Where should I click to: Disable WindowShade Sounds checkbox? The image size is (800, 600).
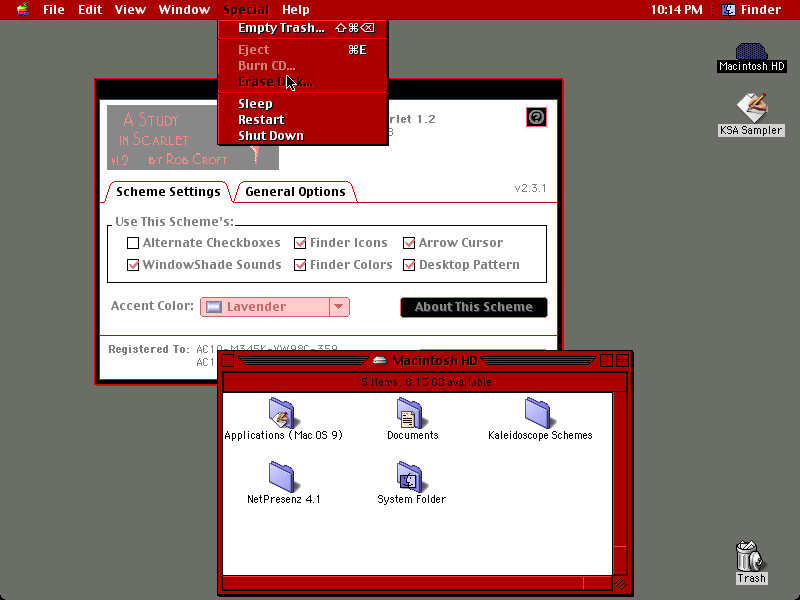(x=133, y=265)
